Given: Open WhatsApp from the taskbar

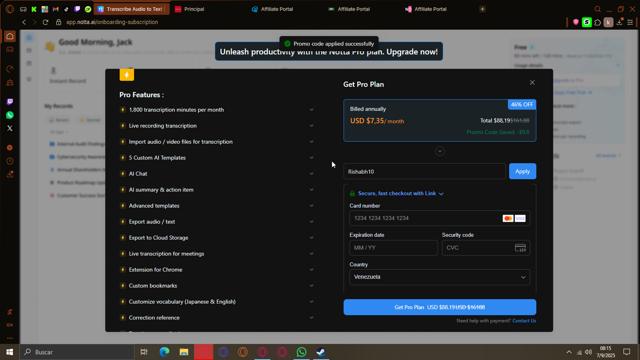Looking at the screenshot, I should (302, 352).
